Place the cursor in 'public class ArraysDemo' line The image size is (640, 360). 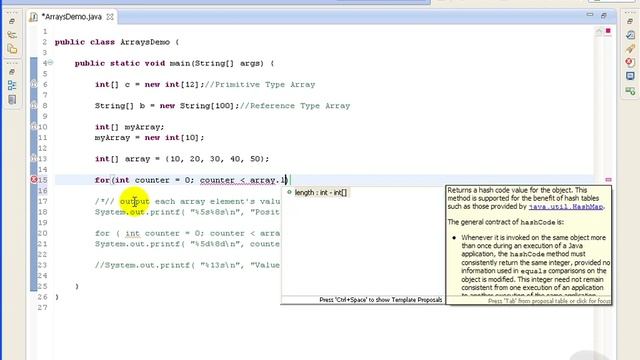click(x=117, y=42)
